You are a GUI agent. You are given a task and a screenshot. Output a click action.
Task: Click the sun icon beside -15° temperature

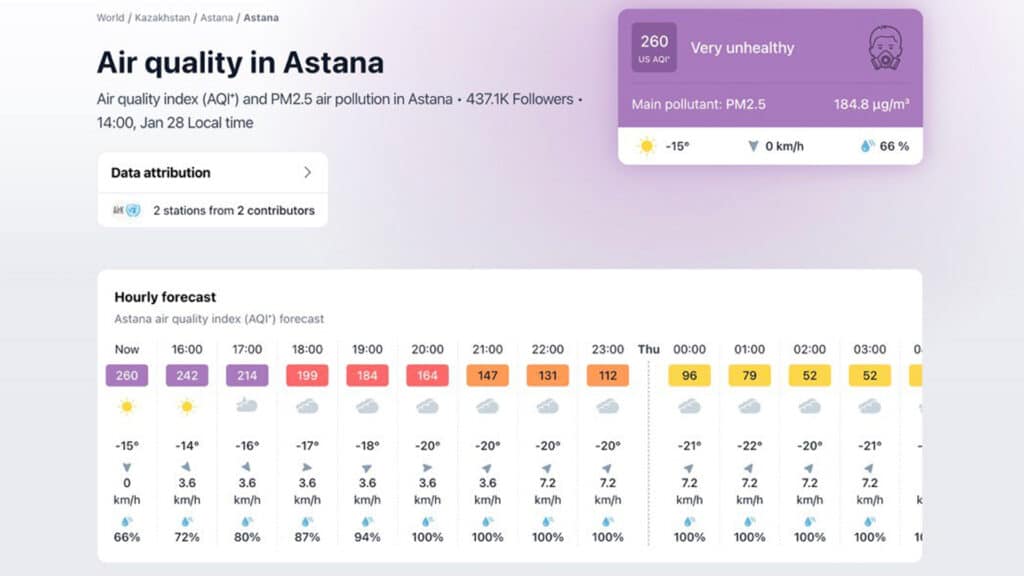click(647, 146)
